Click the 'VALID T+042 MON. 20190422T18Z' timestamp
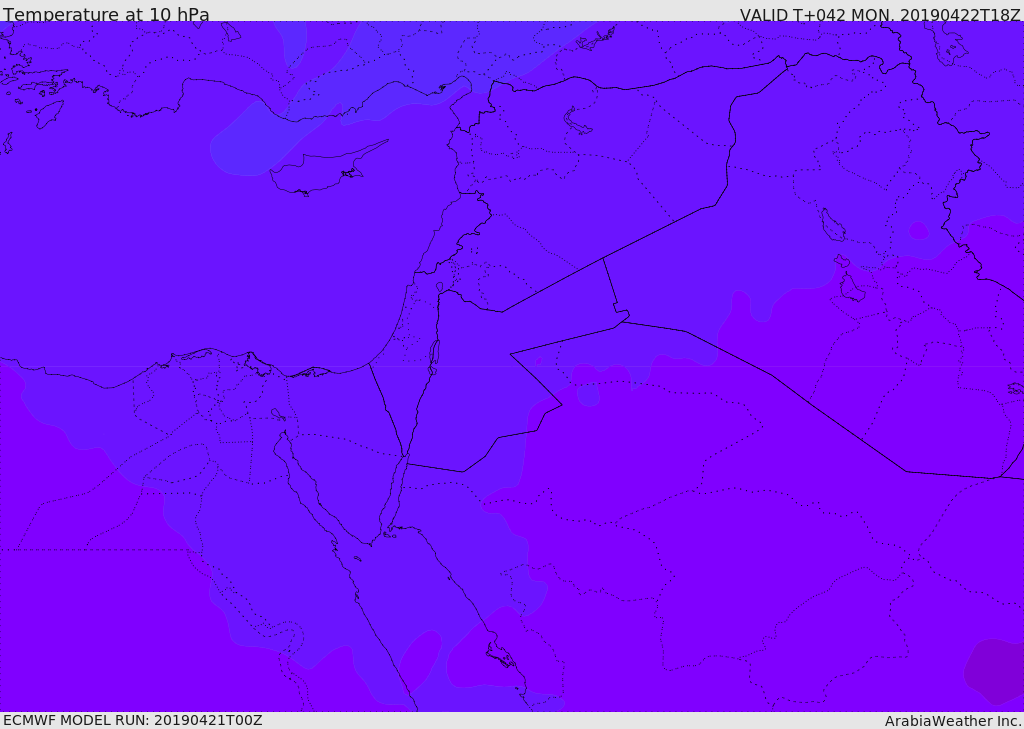The height and width of the screenshot is (729, 1024). (x=880, y=14)
